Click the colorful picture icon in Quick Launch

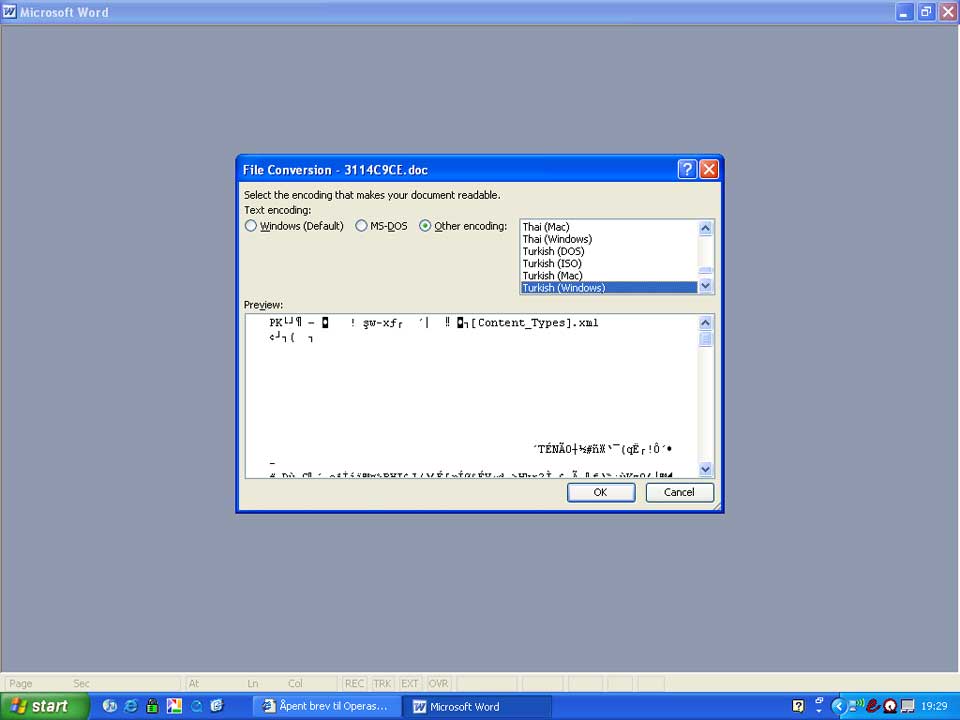tap(174, 706)
